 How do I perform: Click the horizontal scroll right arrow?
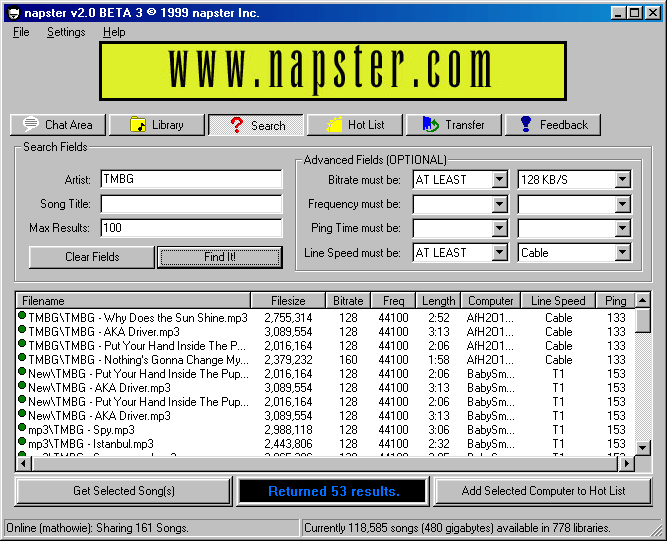627,463
